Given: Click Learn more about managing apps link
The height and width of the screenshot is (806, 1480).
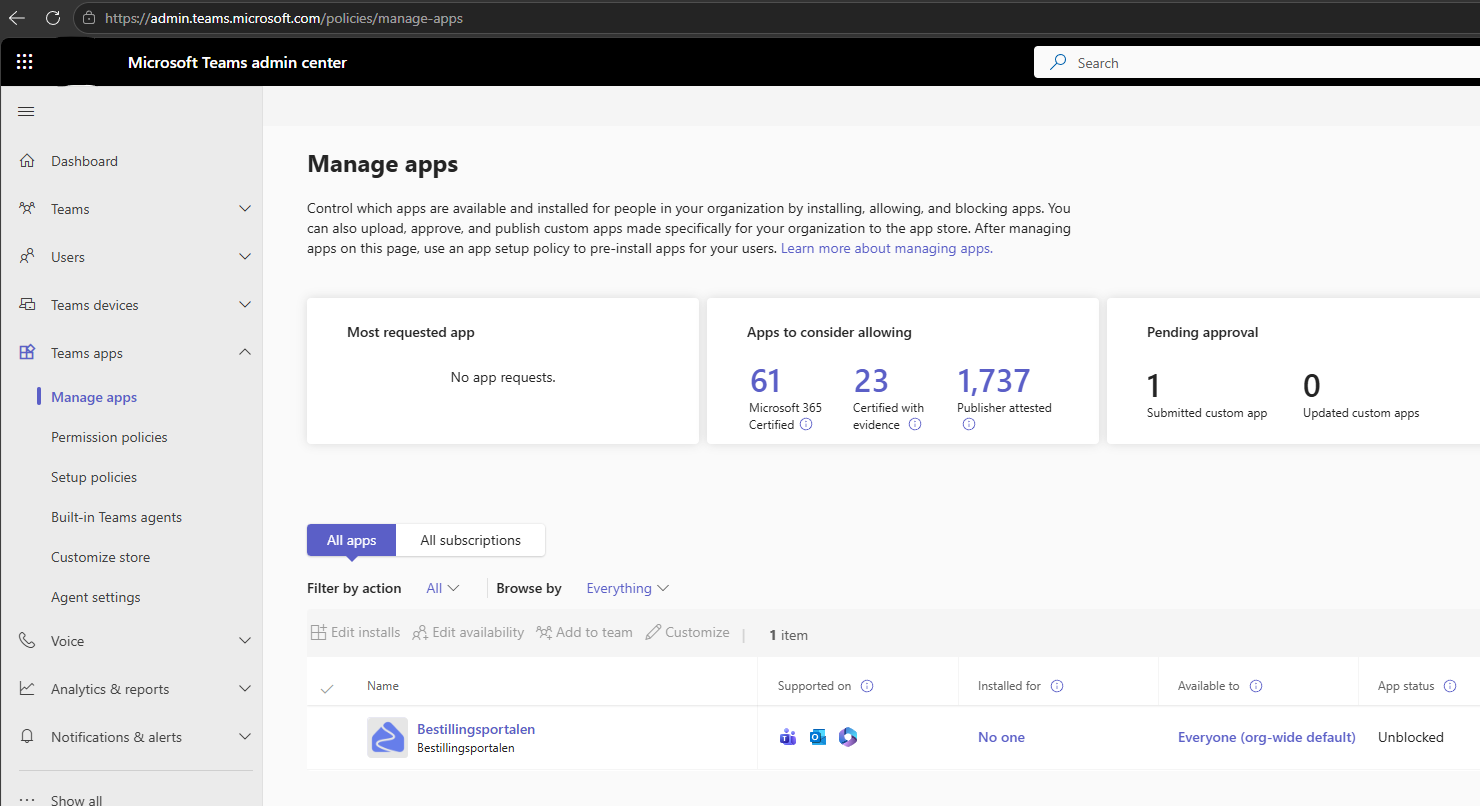Looking at the screenshot, I should (887, 248).
